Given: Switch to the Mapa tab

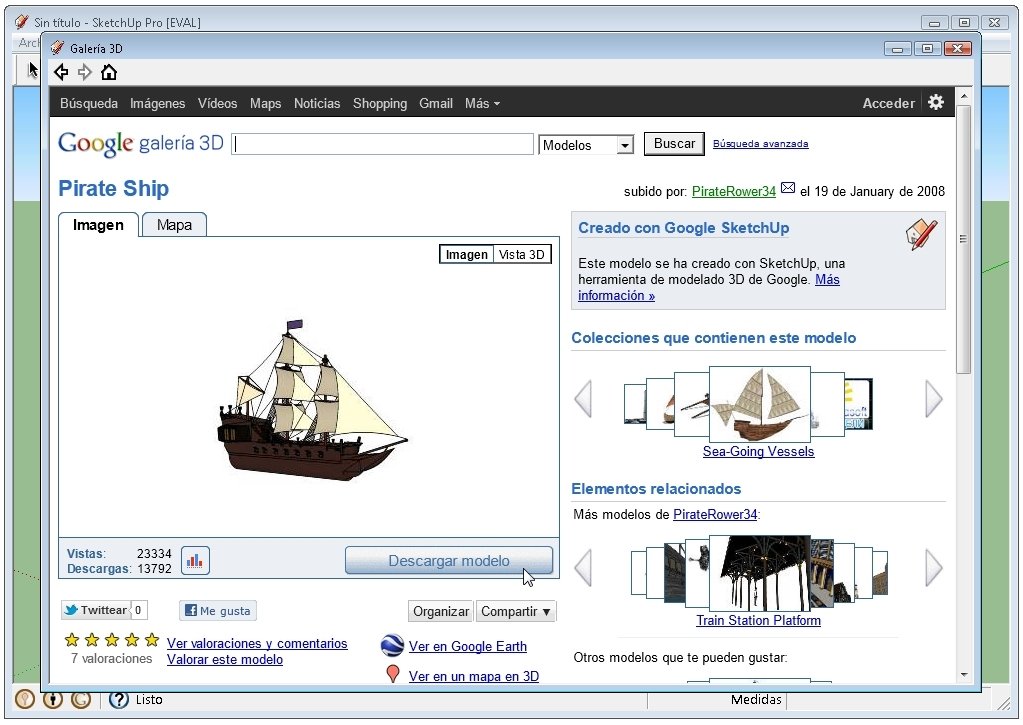Looking at the screenshot, I should (x=174, y=225).
